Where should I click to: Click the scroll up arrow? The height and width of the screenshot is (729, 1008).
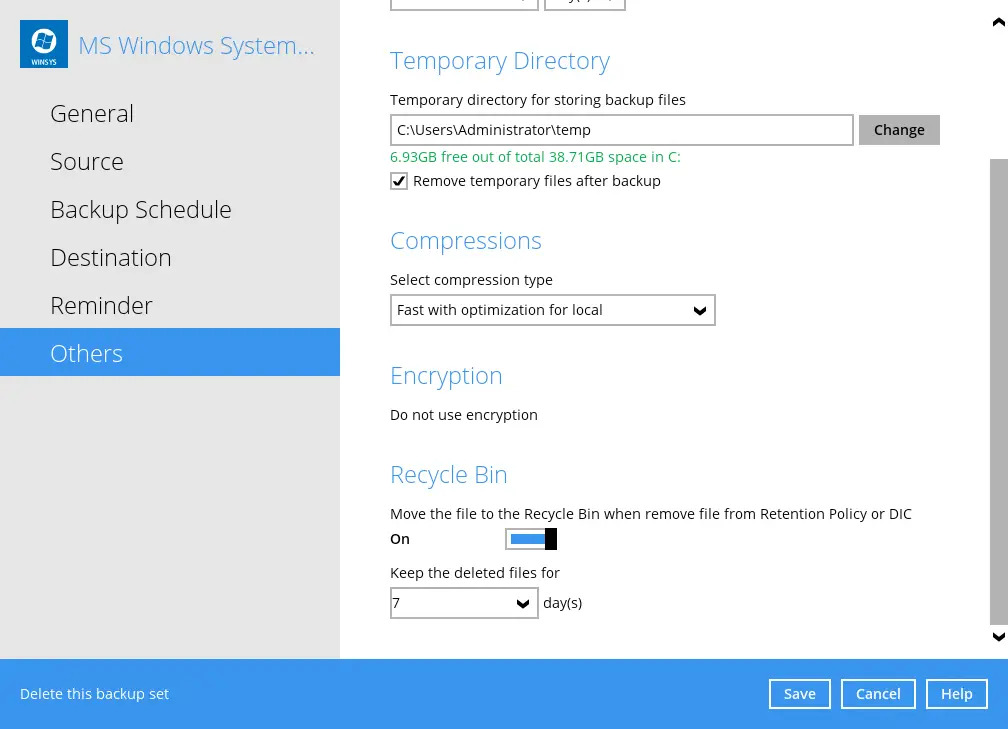click(x=997, y=24)
